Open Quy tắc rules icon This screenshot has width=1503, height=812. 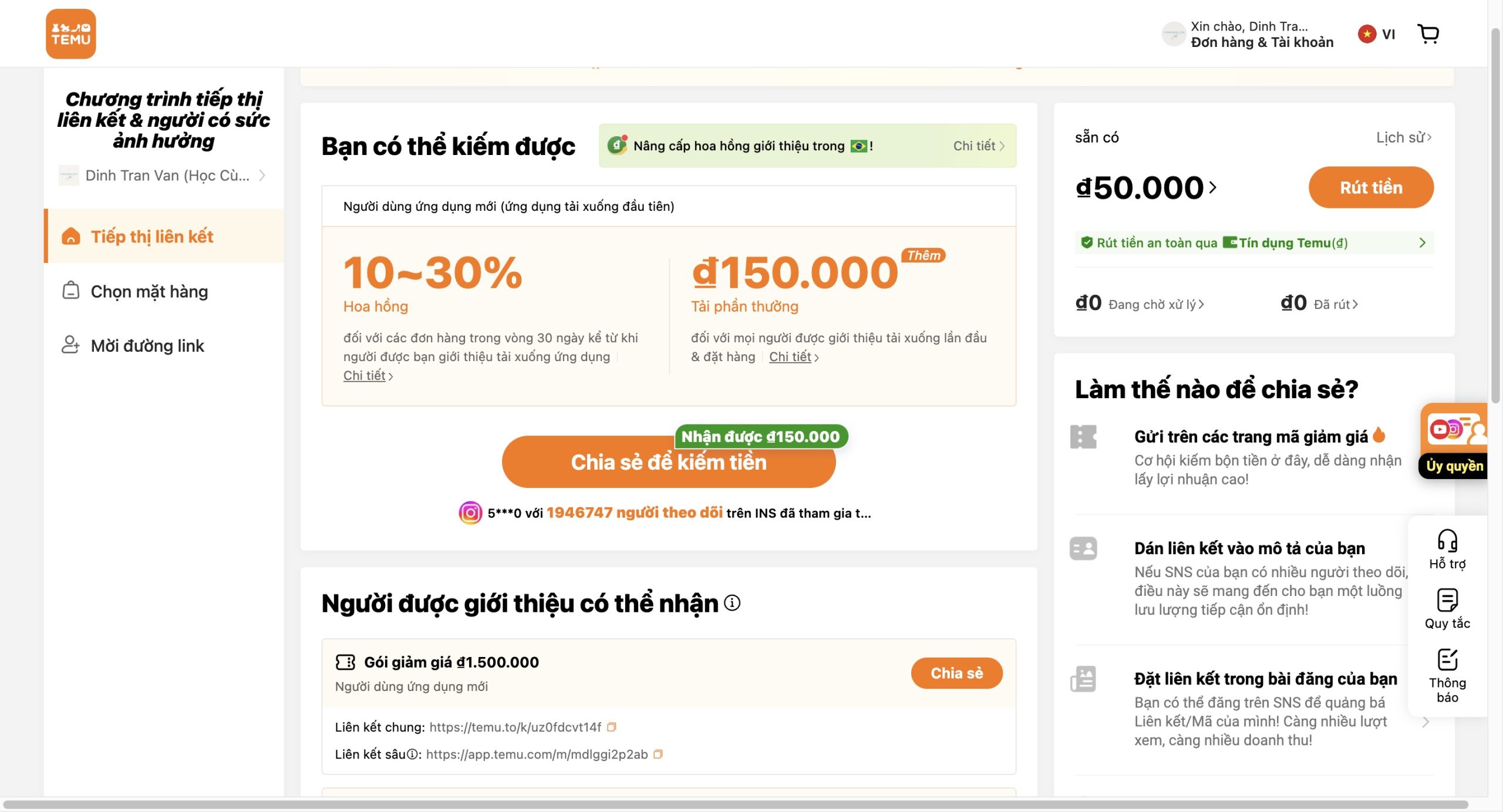[1447, 609]
